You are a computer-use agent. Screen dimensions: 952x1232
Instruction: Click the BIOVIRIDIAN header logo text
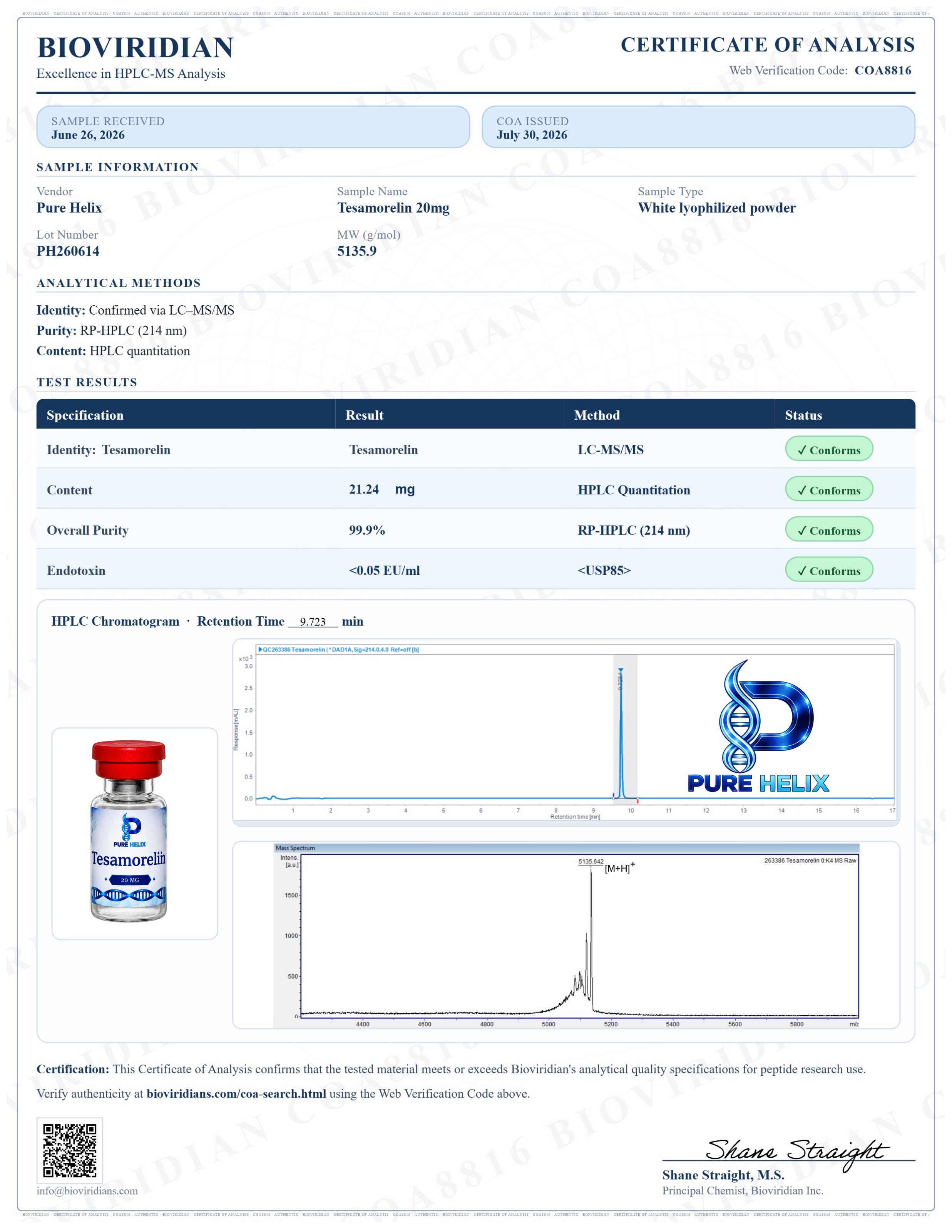pyautogui.click(x=136, y=48)
